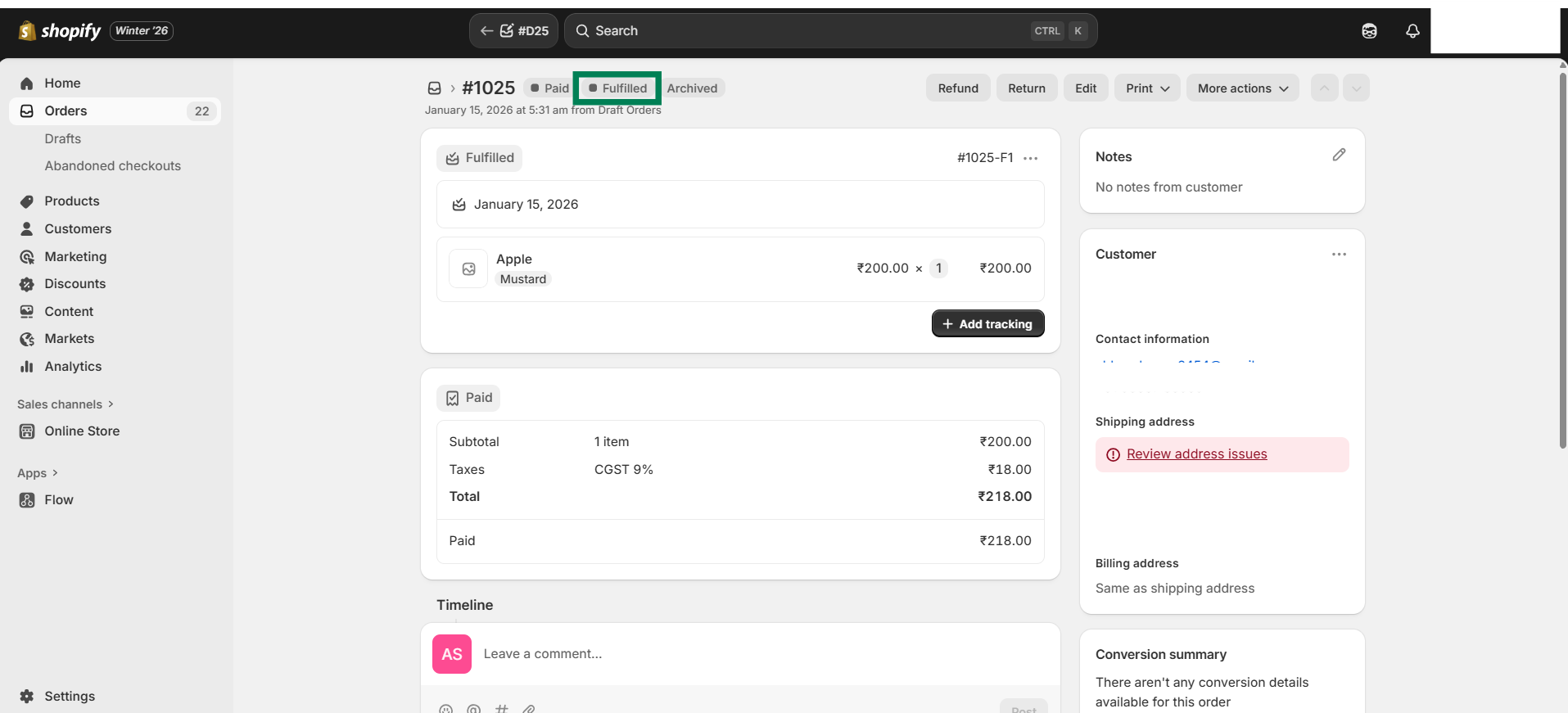Open the More actions dropdown
This screenshot has height=713, width=1568.
tap(1242, 88)
